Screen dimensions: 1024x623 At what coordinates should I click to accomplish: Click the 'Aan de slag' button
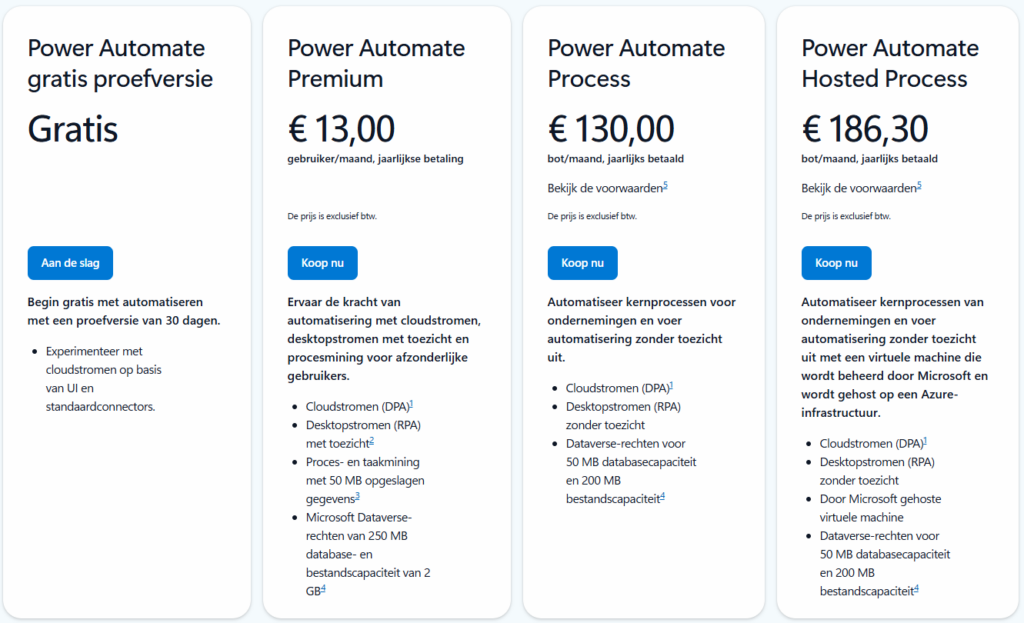click(x=70, y=263)
